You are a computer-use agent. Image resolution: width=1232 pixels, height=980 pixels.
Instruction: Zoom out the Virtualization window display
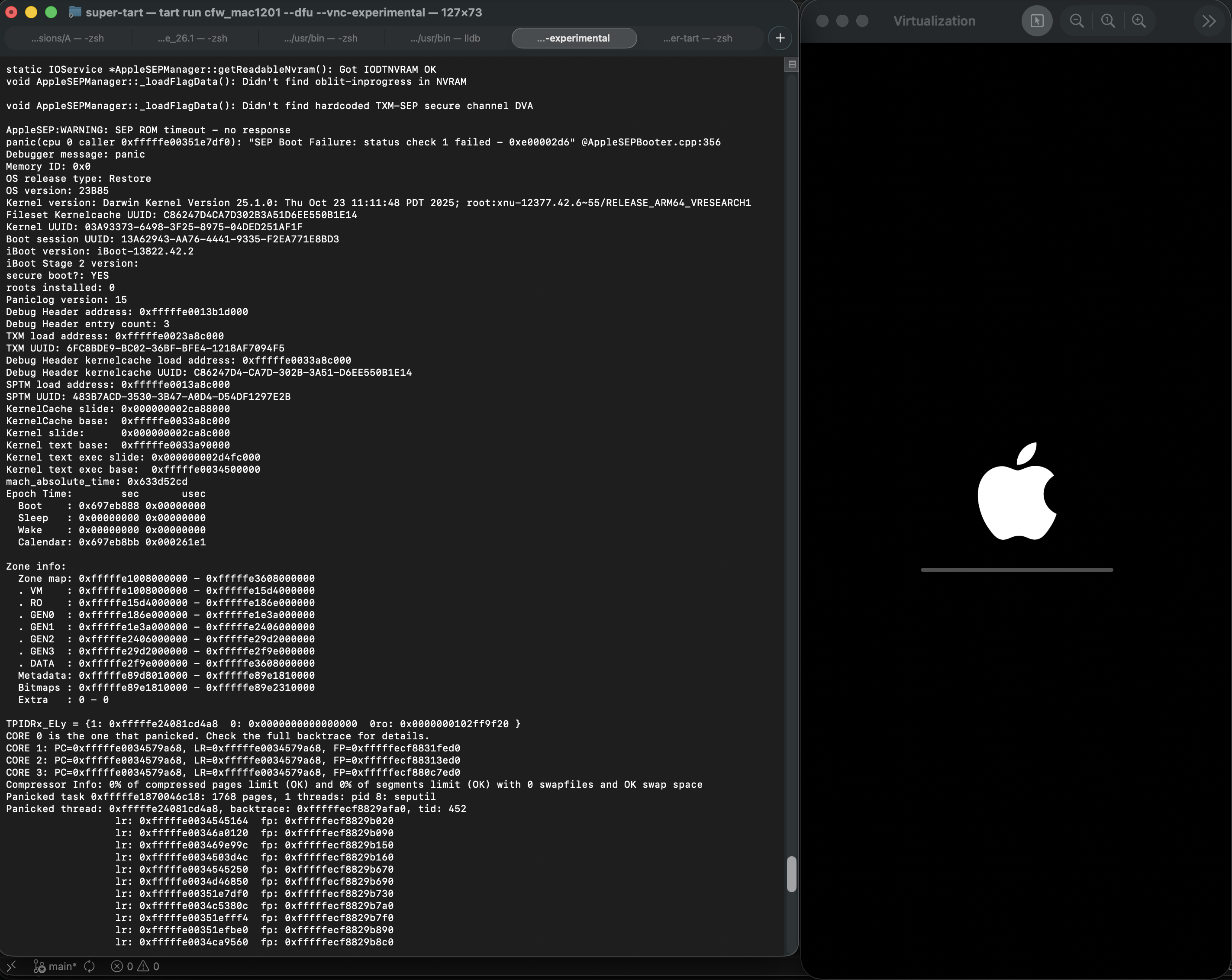click(1077, 21)
